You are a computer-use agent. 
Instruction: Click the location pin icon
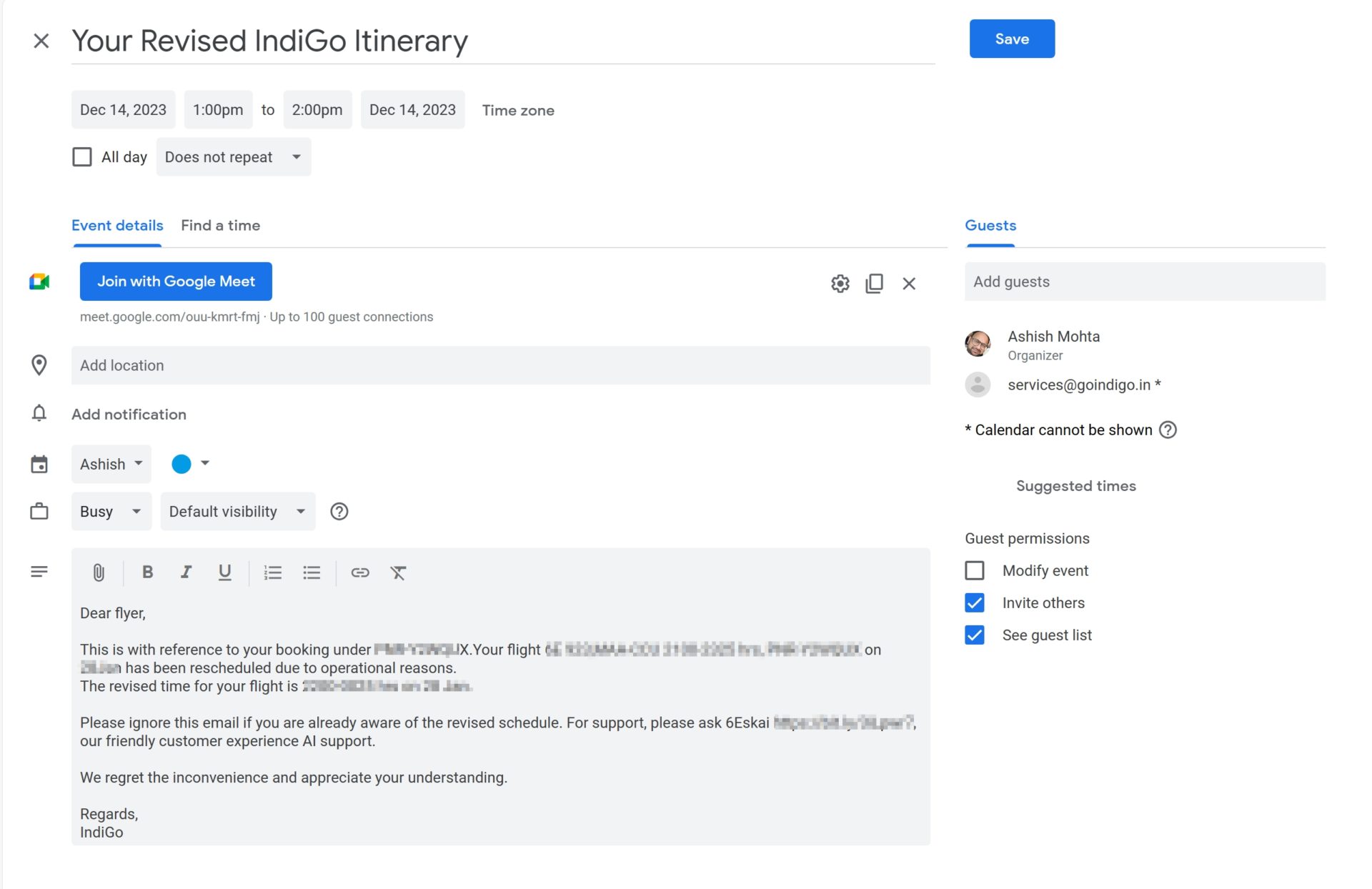39,365
